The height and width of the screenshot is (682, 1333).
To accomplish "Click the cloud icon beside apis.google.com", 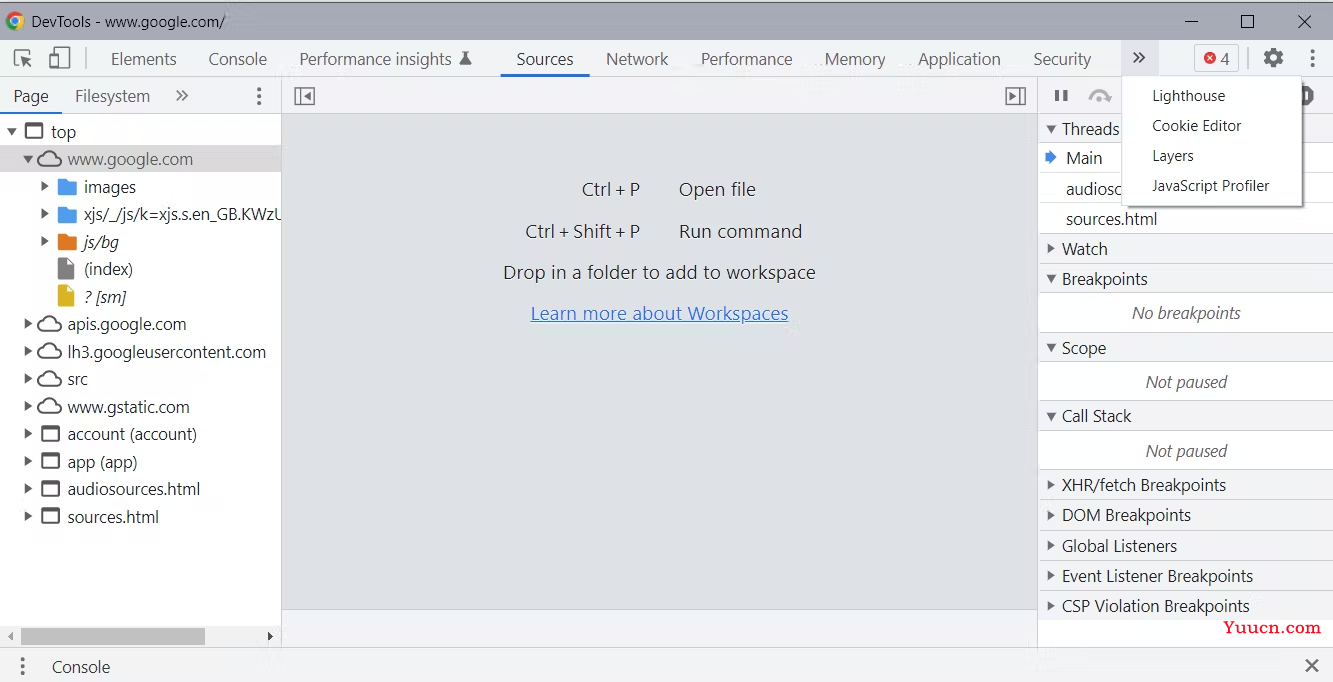I will (x=50, y=324).
